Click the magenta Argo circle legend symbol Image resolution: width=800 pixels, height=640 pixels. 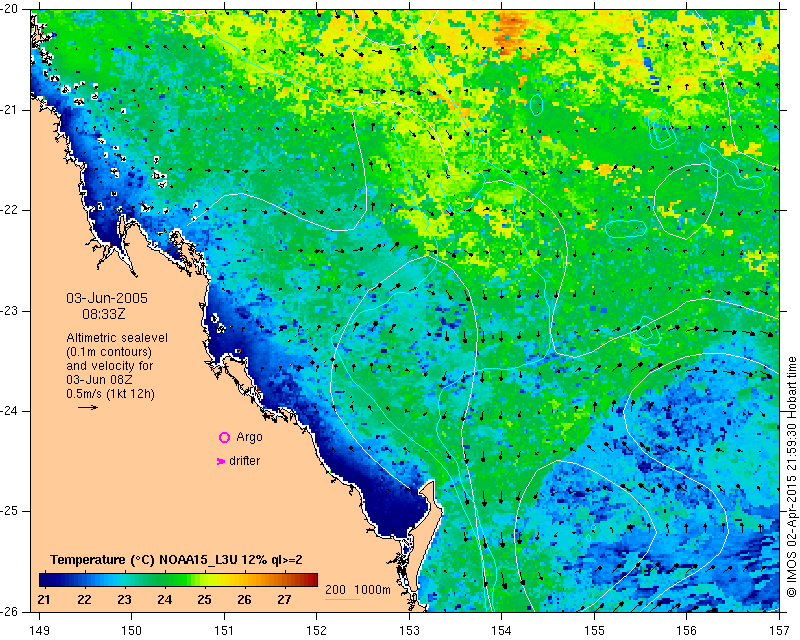224,437
